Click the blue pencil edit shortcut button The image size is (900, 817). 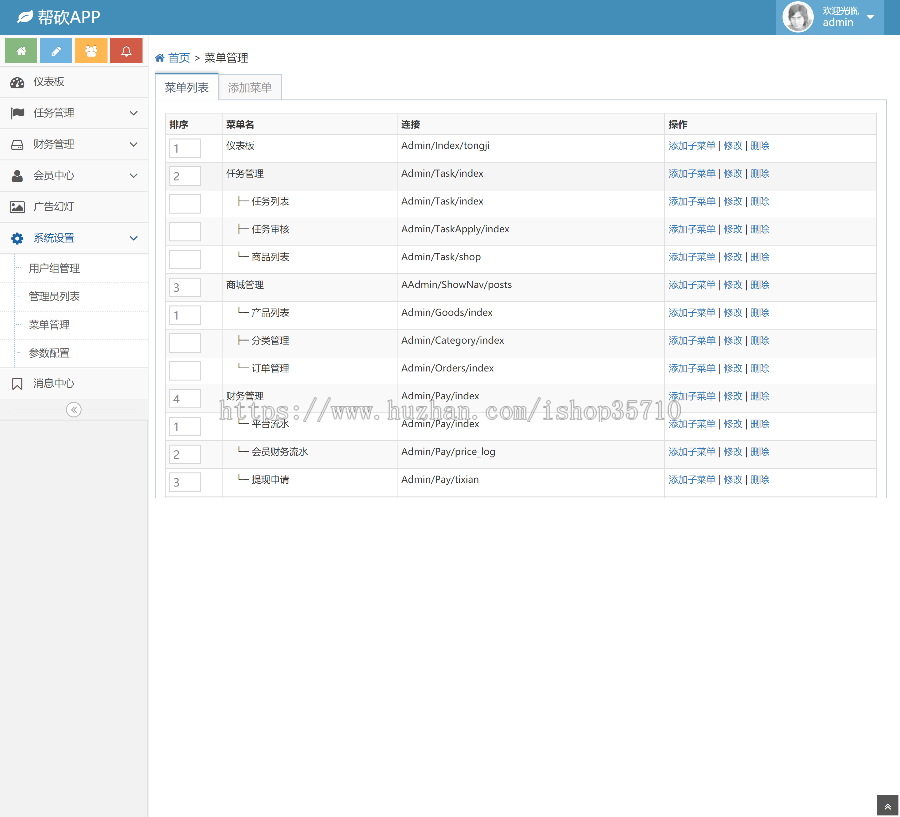56,50
